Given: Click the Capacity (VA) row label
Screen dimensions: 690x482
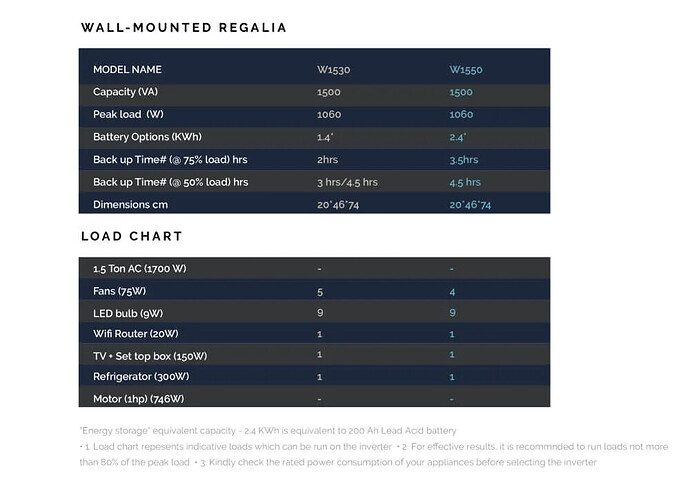Looking at the screenshot, I should (x=125, y=92).
